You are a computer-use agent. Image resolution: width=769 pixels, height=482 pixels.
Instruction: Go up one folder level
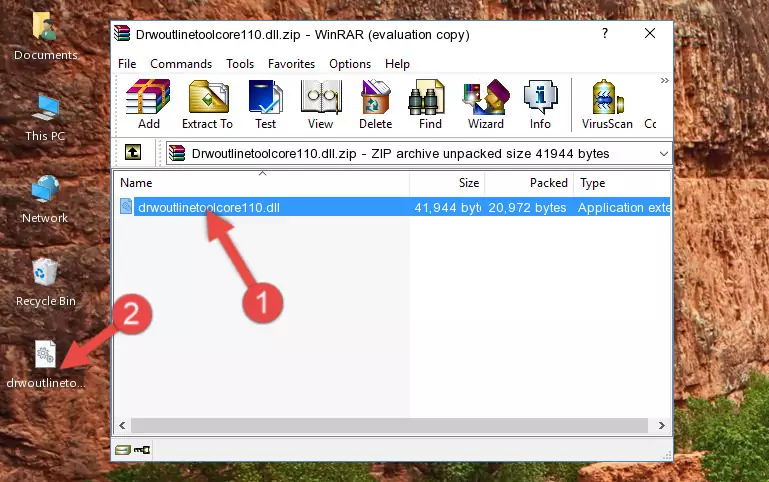(x=133, y=152)
